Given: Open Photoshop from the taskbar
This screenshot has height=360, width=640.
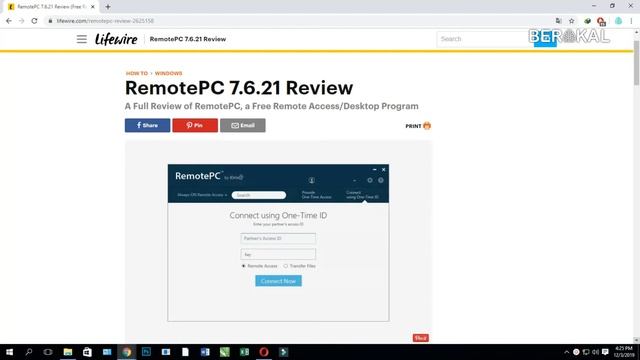Looking at the screenshot, I should (x=146, y=352).
